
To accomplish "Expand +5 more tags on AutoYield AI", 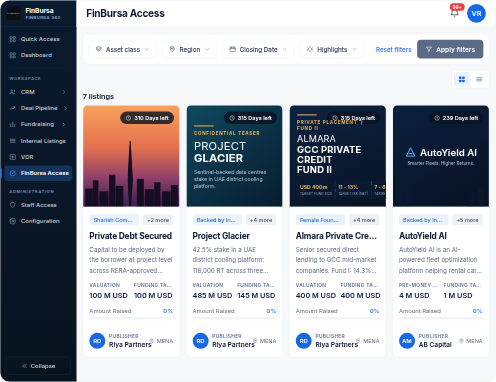I will point(467,220).
